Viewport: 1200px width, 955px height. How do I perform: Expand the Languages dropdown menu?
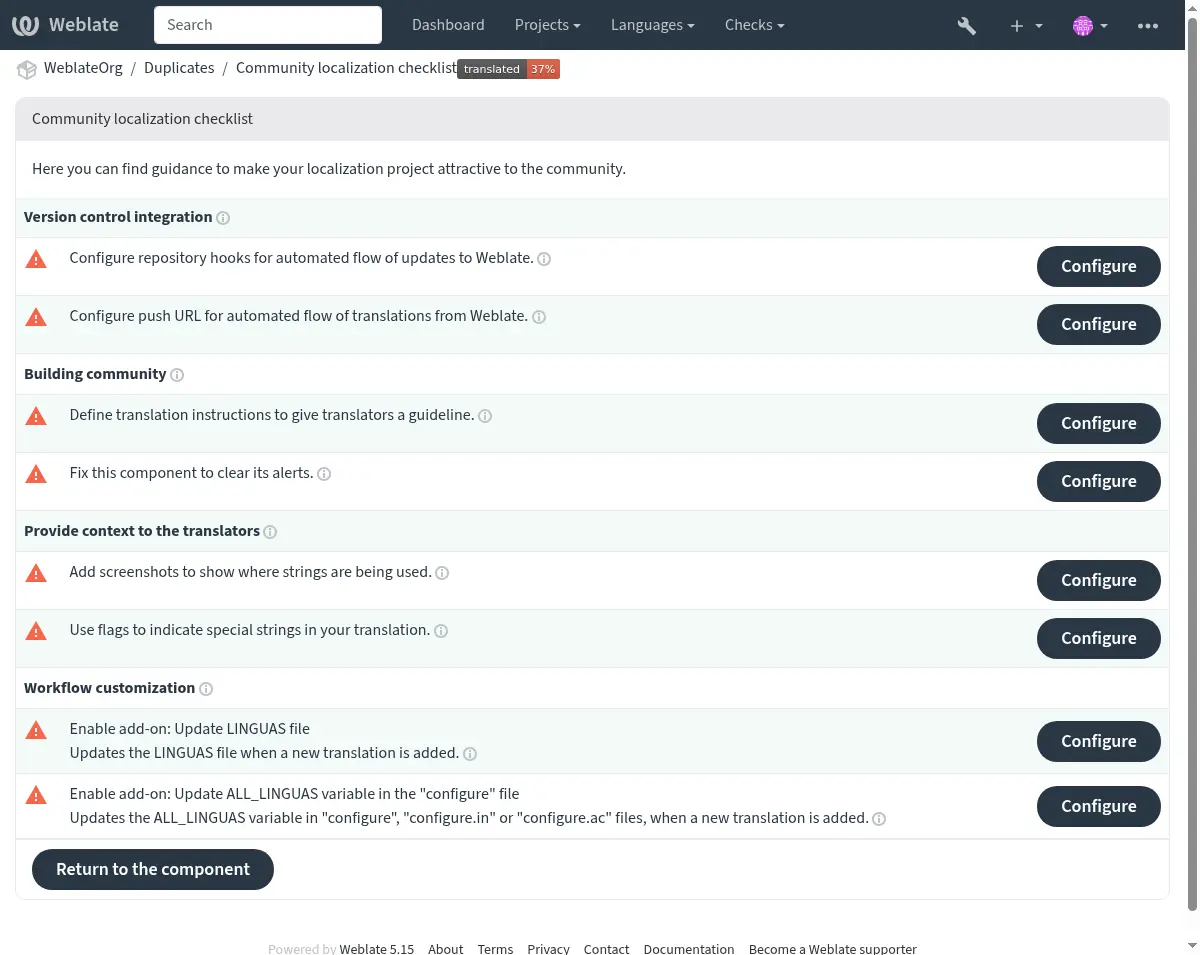652,25
